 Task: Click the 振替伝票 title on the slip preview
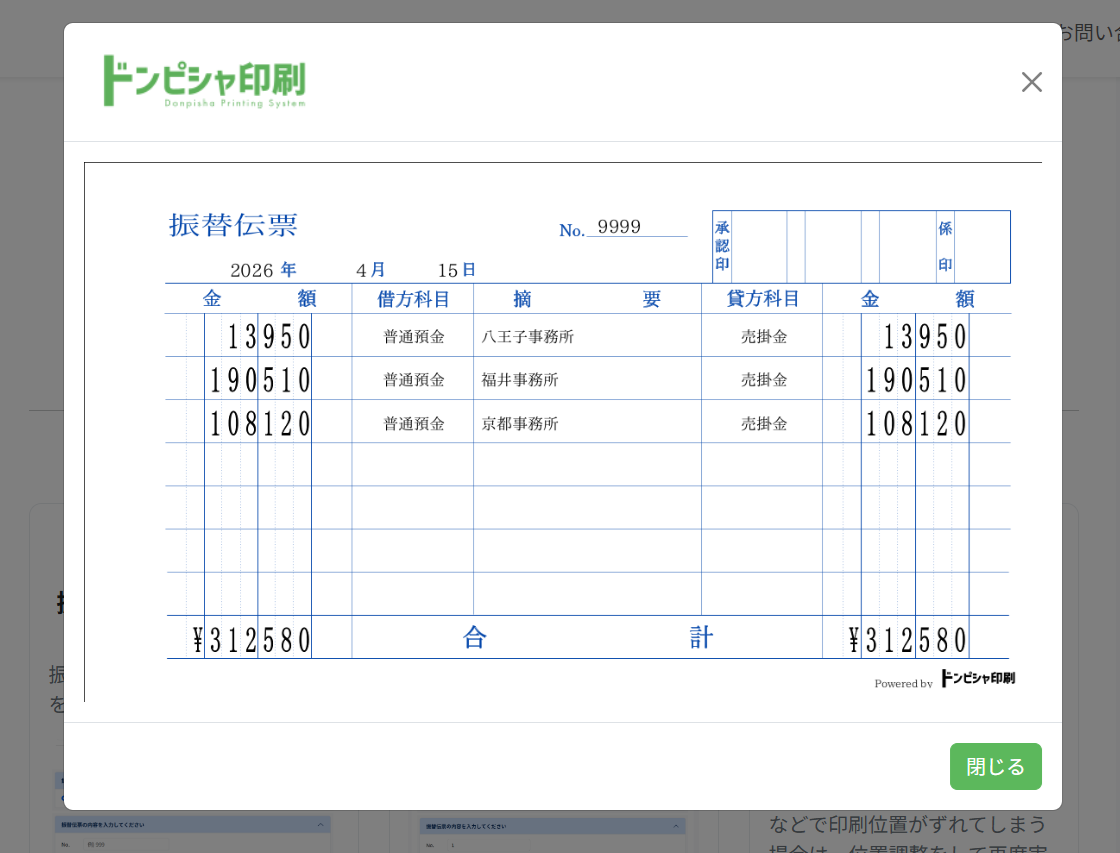233,225
